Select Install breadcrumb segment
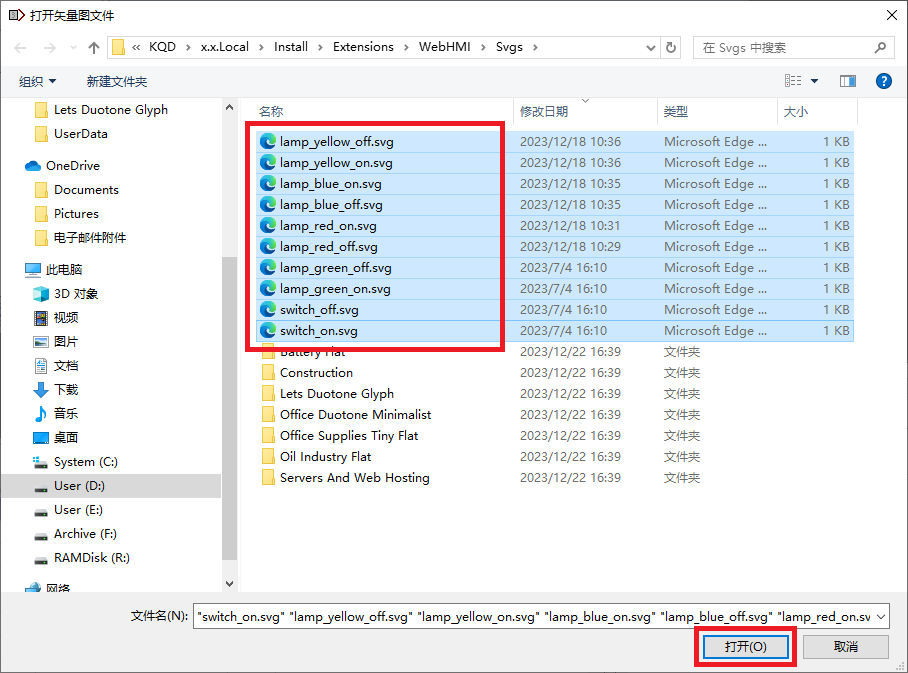Image resolution: width=908 pixels, height=673 pixels. tap(291, 47)
